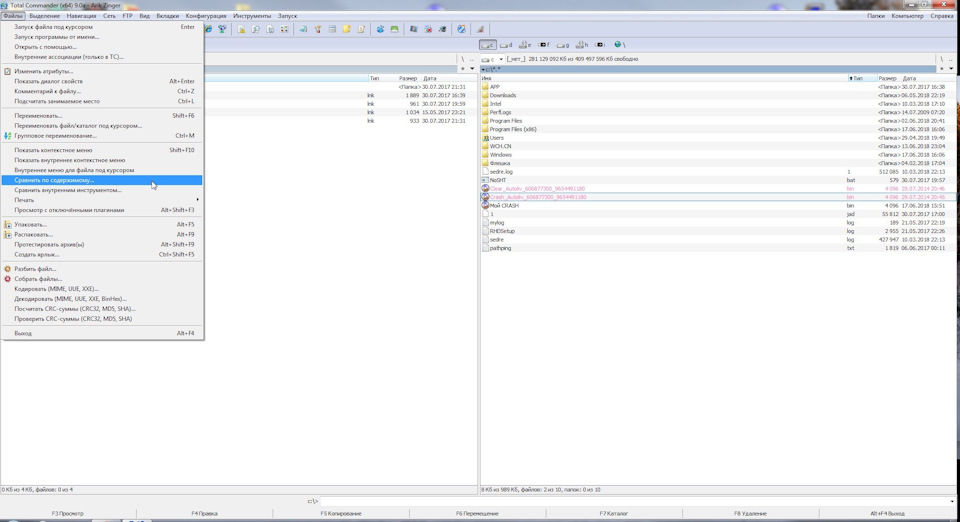Select the WCH.CN folder row
The image size is (960, 522).
coord(717,146)
